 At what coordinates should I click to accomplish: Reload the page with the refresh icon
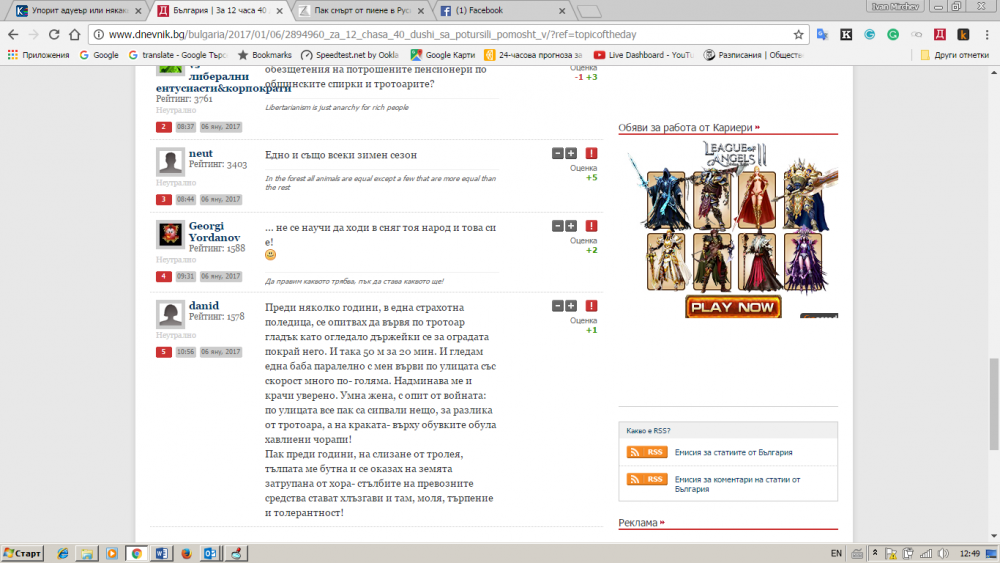click(54, 34)
